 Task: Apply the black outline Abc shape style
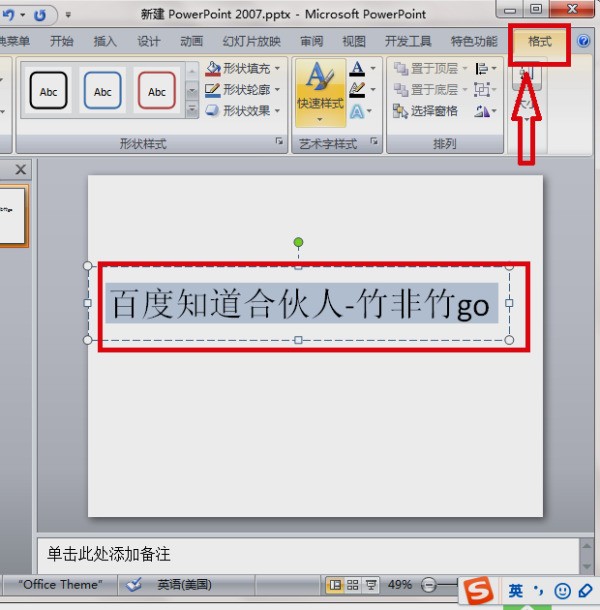(48, 90)
